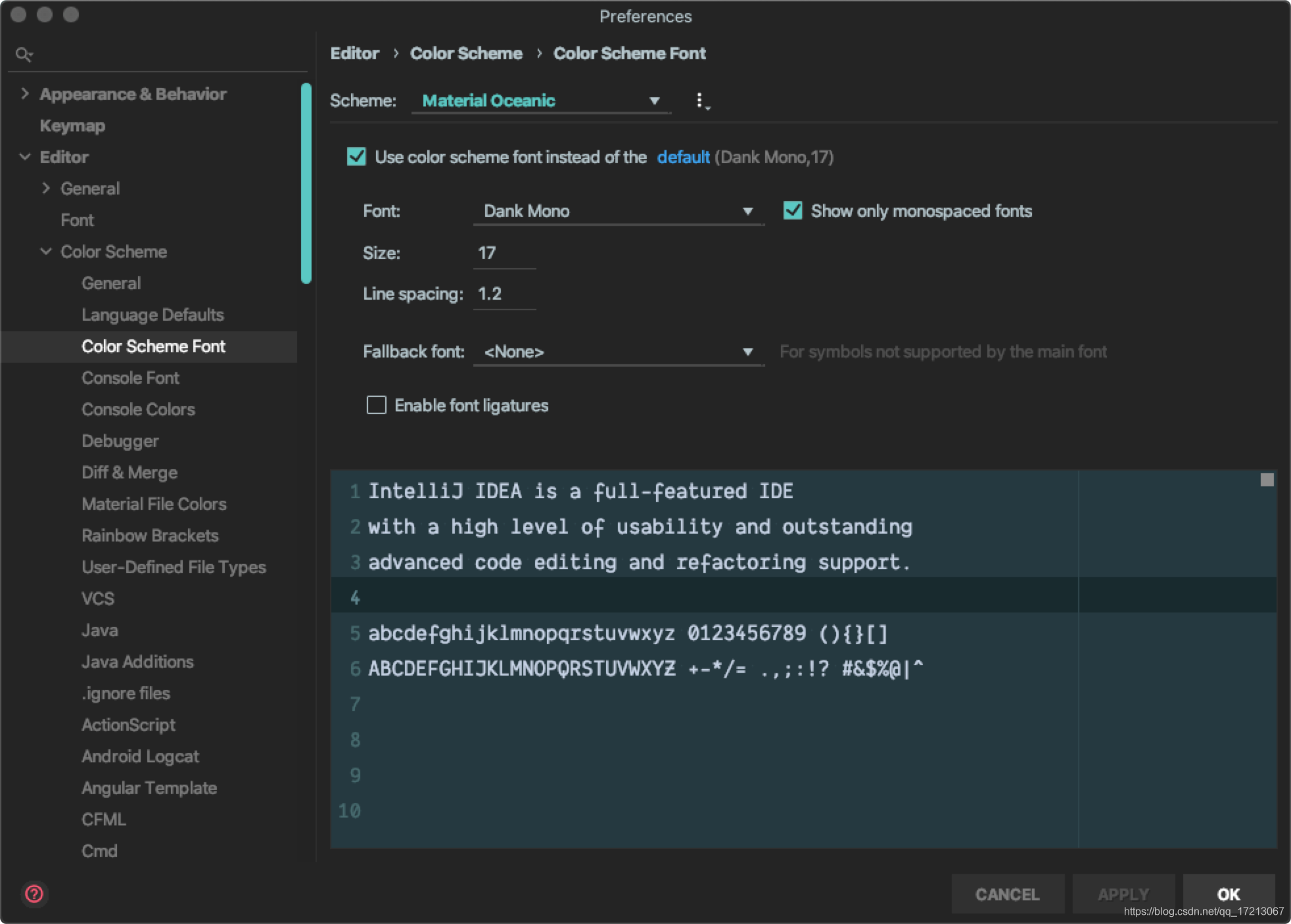The width and height of the screenshot is (1291, 924).
Task: Click the settings search field
Action: pos(158,55)
